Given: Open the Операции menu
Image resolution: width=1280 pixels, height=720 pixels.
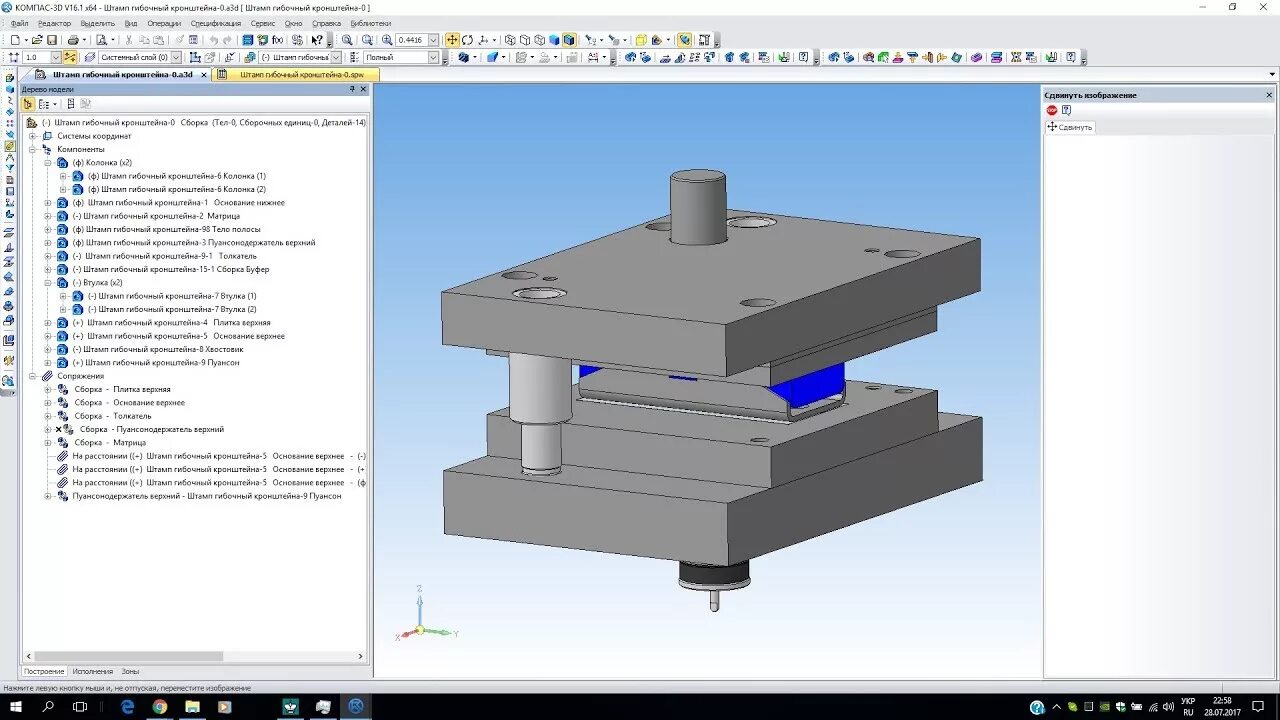Looking at the screenshot, I should tap(164, 23).
